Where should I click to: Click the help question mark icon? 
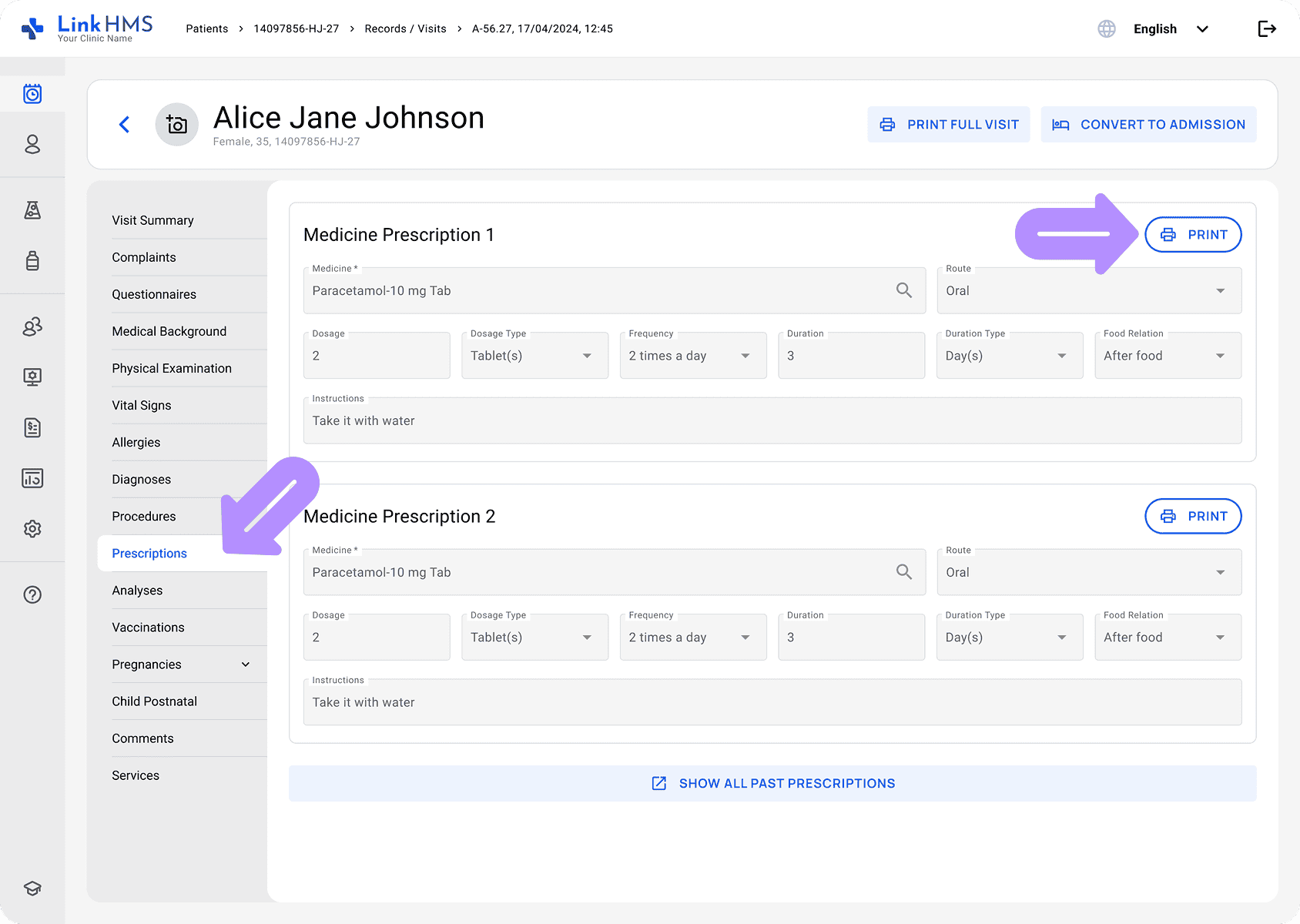click(x=32, y=594)
